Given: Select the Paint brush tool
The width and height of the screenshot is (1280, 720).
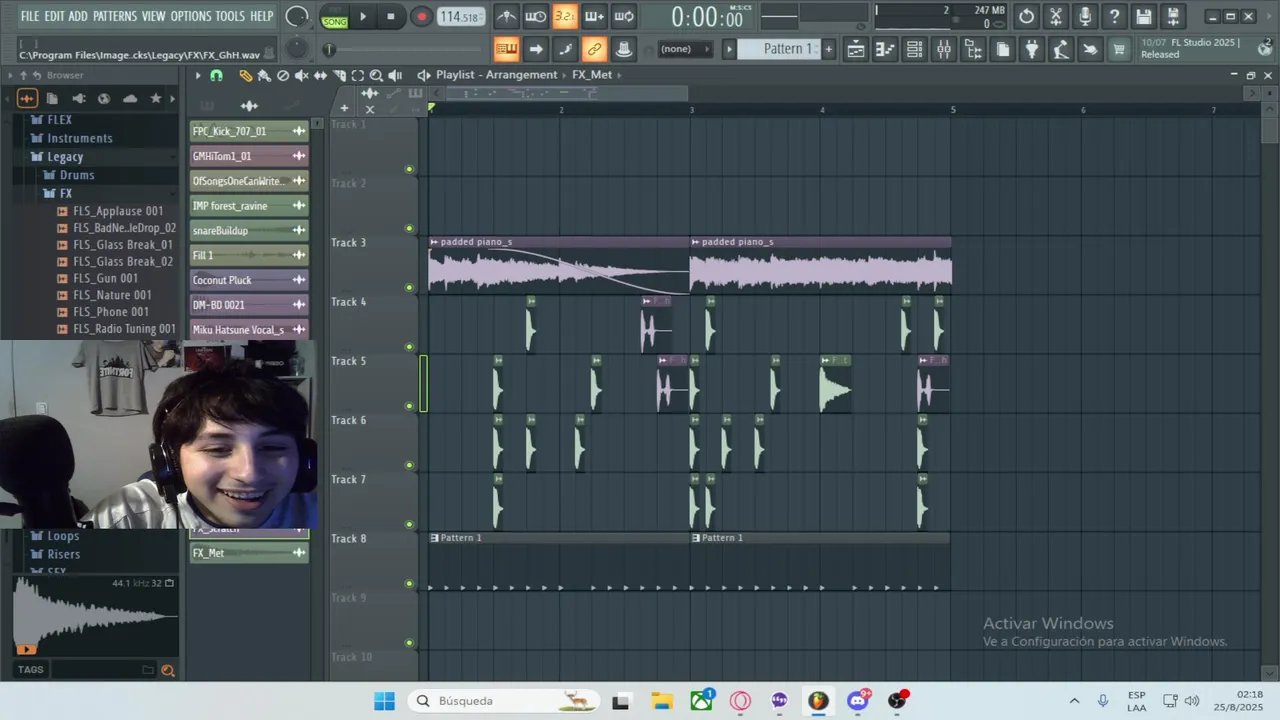Looking at the screenshot, I should tap(264, 75).
